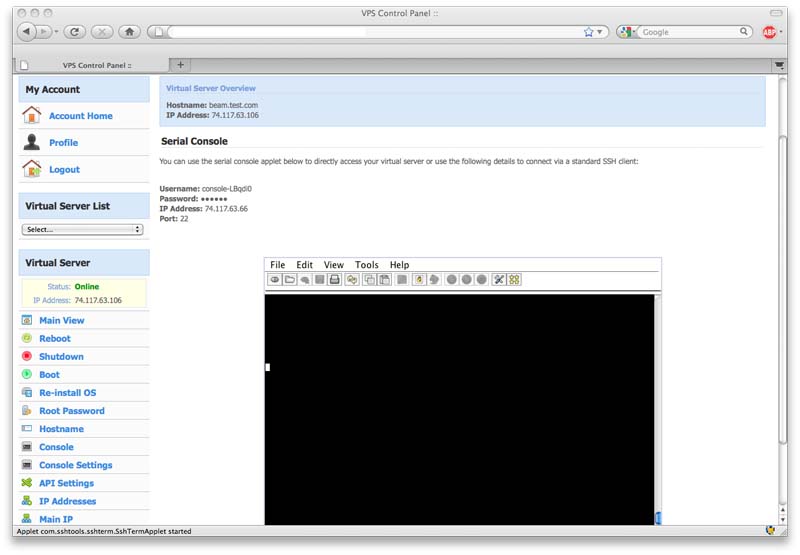The height and width of the screenshot is (555, 800).
Task: Click the Adblock Plus icon in the browser toolbar
Action: 770,32
